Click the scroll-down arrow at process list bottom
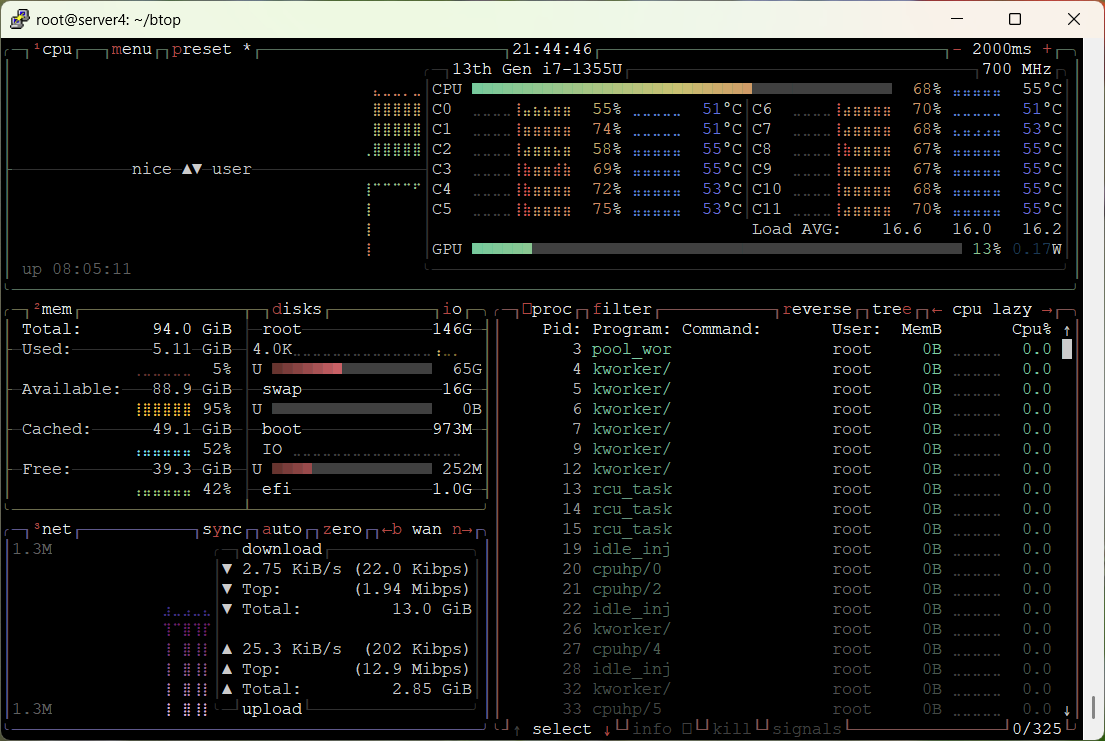The height and width of the screenshot is (741, 1105). 1067,710
